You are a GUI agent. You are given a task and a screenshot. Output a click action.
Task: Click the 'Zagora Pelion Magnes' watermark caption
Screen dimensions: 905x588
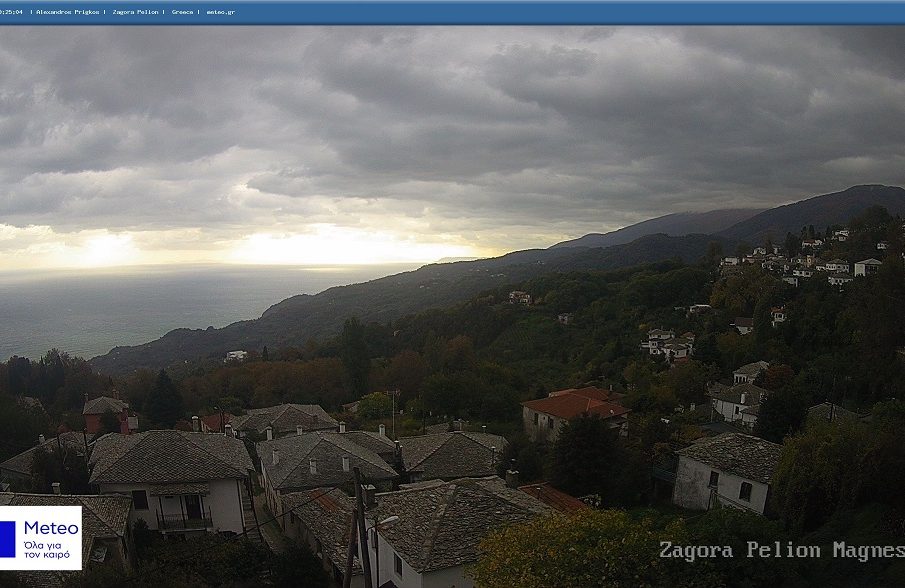coord(780,551)
